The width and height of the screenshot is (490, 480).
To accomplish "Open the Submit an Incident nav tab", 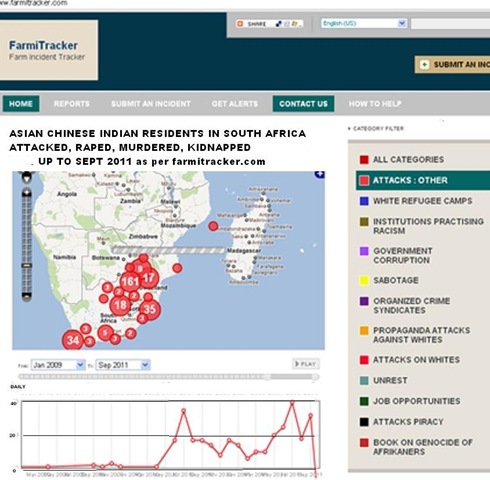I will [151, 104].
